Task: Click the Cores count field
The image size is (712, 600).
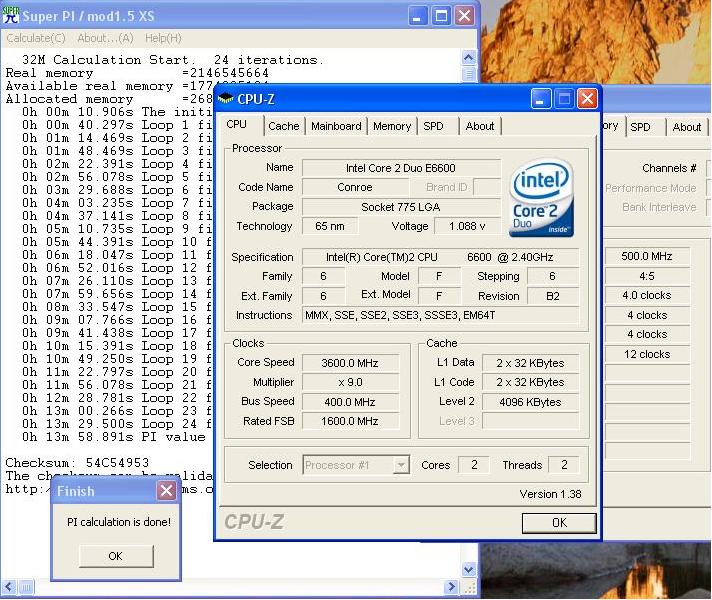Action: pyautogui.click(x=474, y=465)
